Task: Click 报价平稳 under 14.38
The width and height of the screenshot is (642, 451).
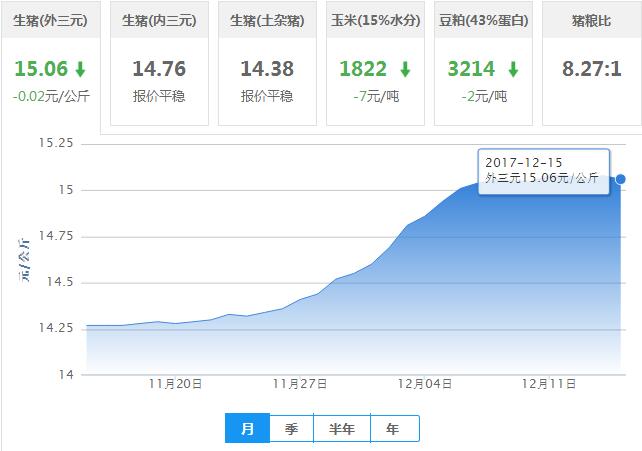Action: (x=267, y=97)
